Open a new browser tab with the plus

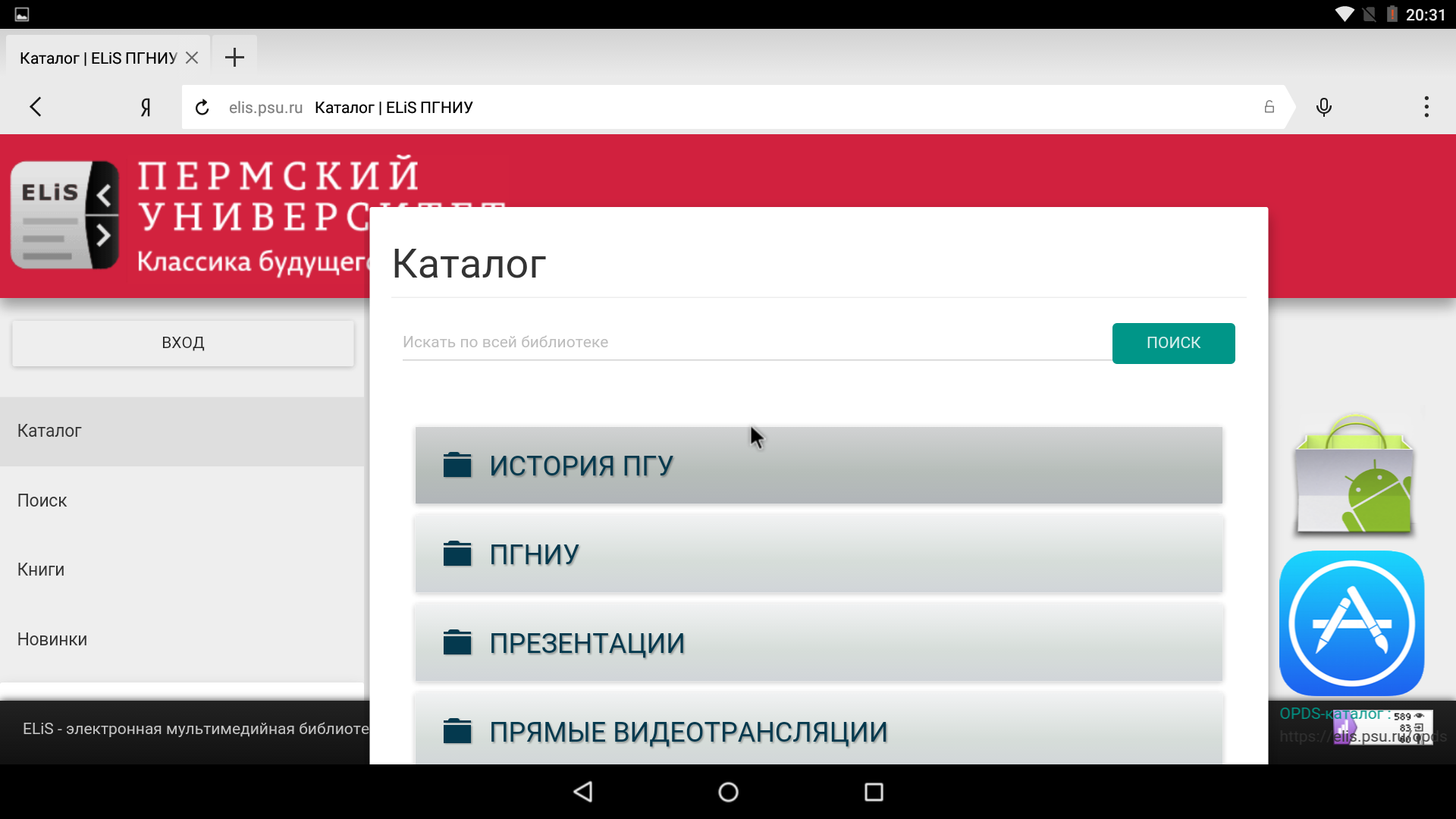234,57
